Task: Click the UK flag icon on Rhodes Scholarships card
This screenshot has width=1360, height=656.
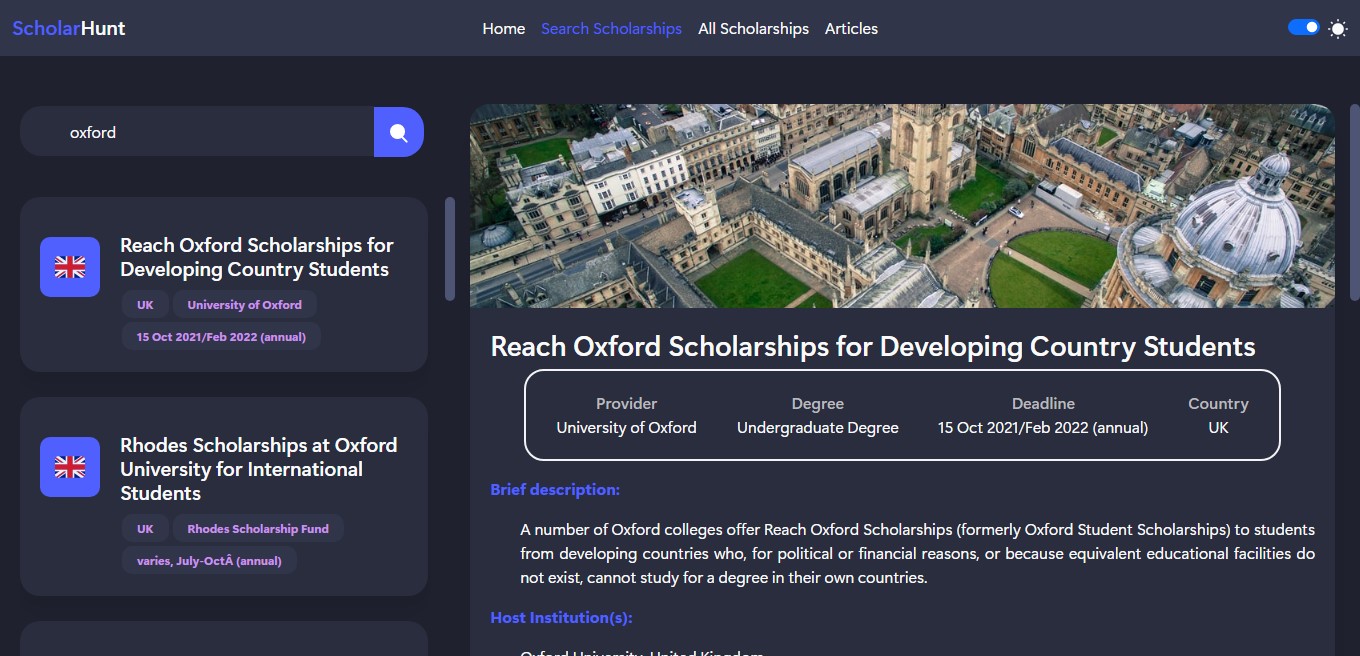Action: pyautogui.click(x=70, y=467)
